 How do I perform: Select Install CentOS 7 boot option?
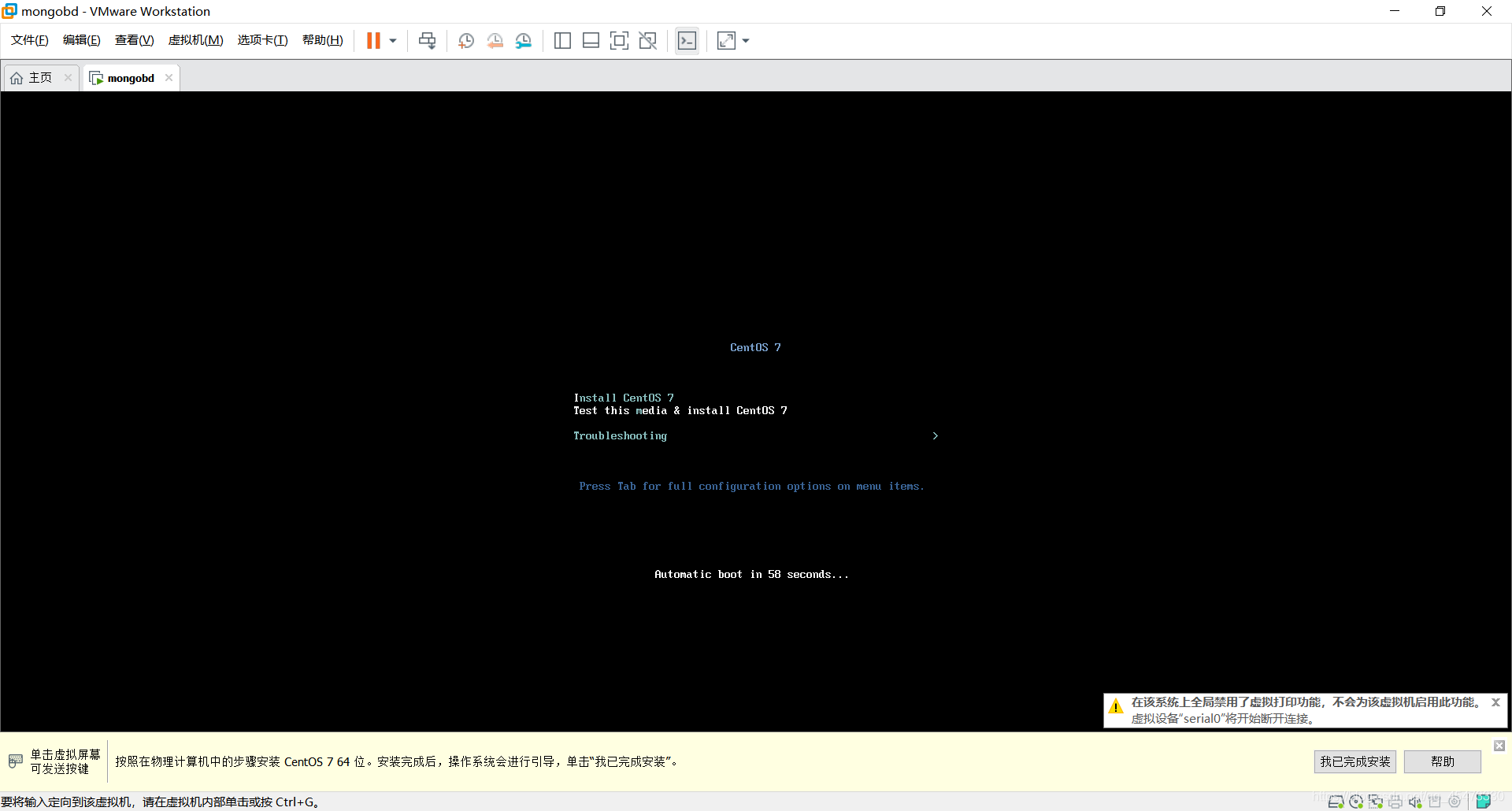(624, 398)
